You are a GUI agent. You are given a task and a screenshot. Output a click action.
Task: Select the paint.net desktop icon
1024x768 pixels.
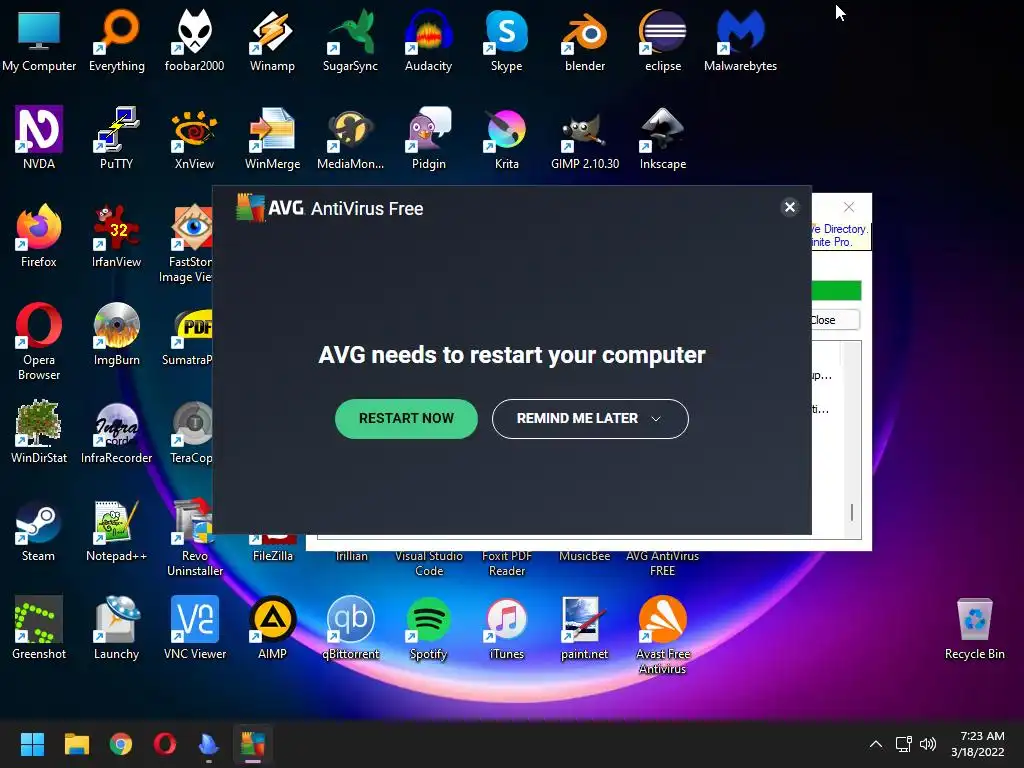coord(584,628)
